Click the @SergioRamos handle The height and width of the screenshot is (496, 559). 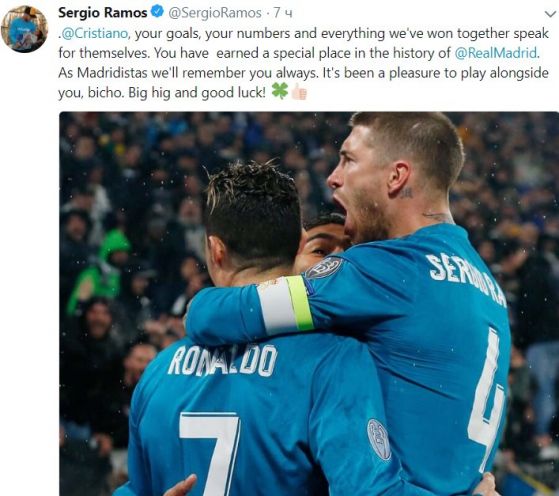tap(215, 13)
